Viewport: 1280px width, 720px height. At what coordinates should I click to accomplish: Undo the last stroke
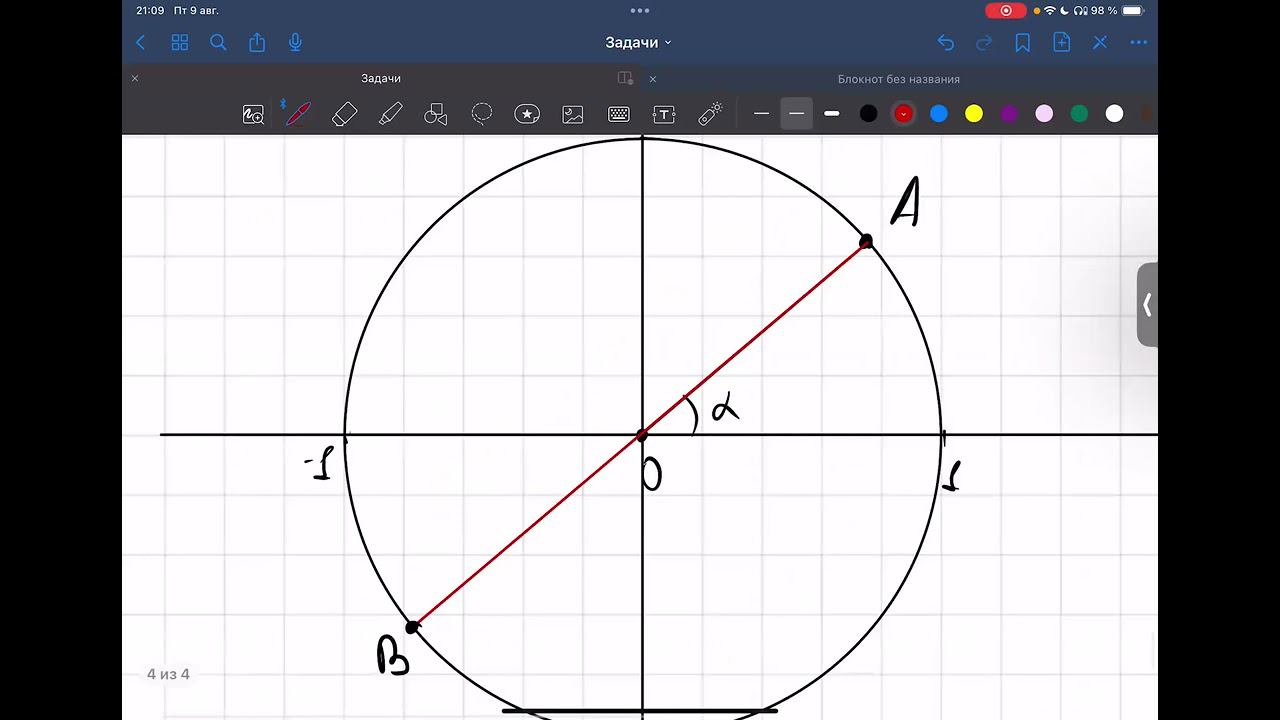tap(946, 42)
